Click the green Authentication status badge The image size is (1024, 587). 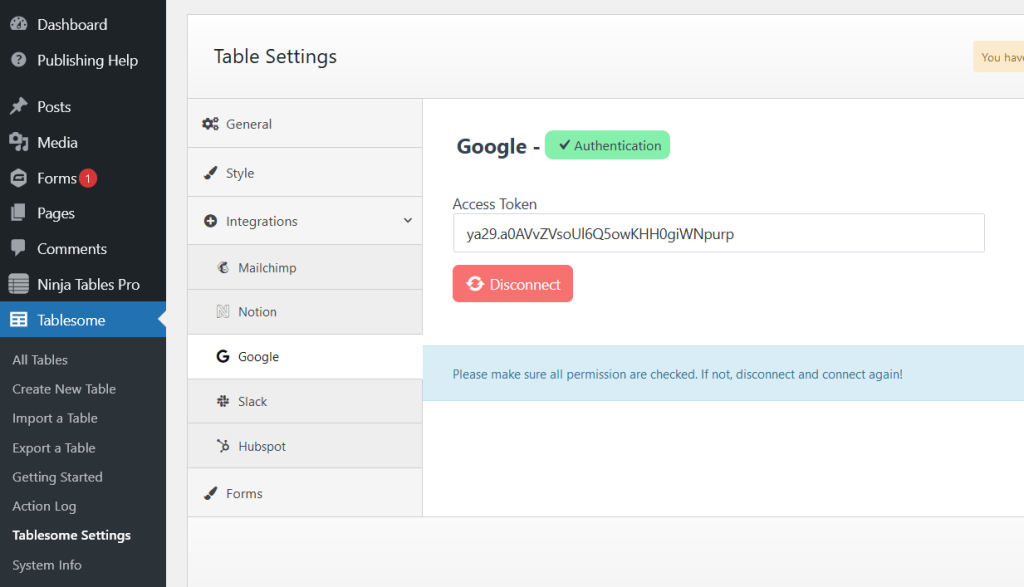pyautogui.click(x=607, y=145)
